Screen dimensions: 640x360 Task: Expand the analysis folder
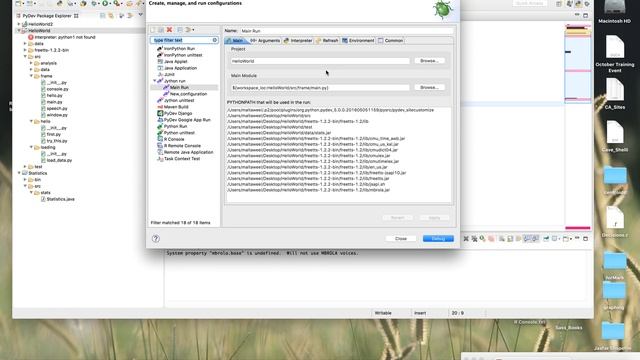click(x=31, y=63)
